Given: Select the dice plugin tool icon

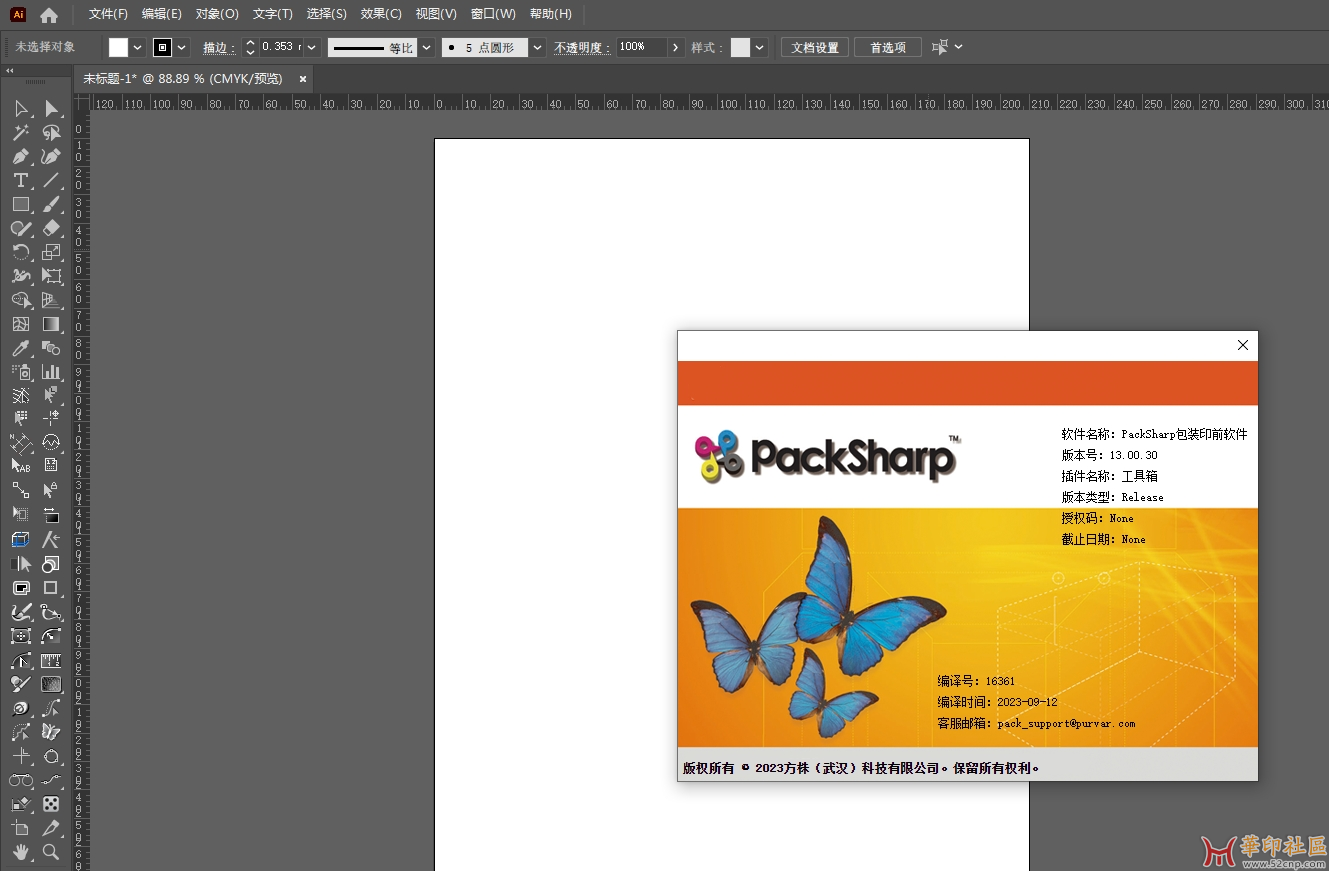Looking at the screenshot, I should [x=51, y=804].
